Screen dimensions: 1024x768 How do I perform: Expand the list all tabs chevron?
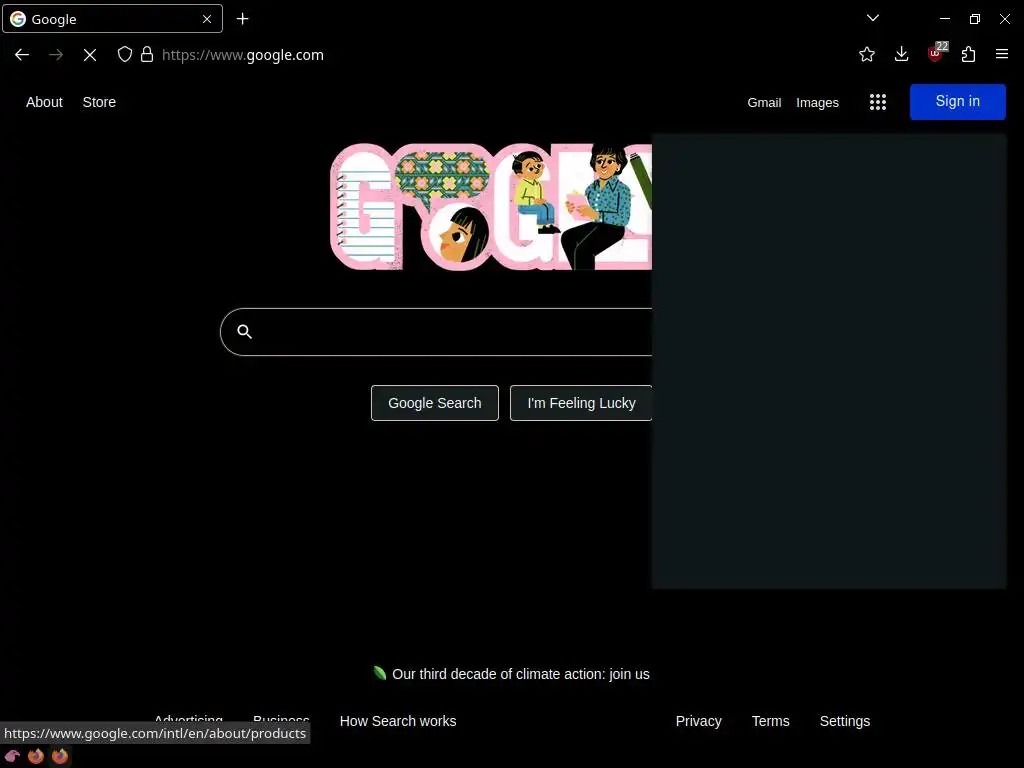point(872,18)
